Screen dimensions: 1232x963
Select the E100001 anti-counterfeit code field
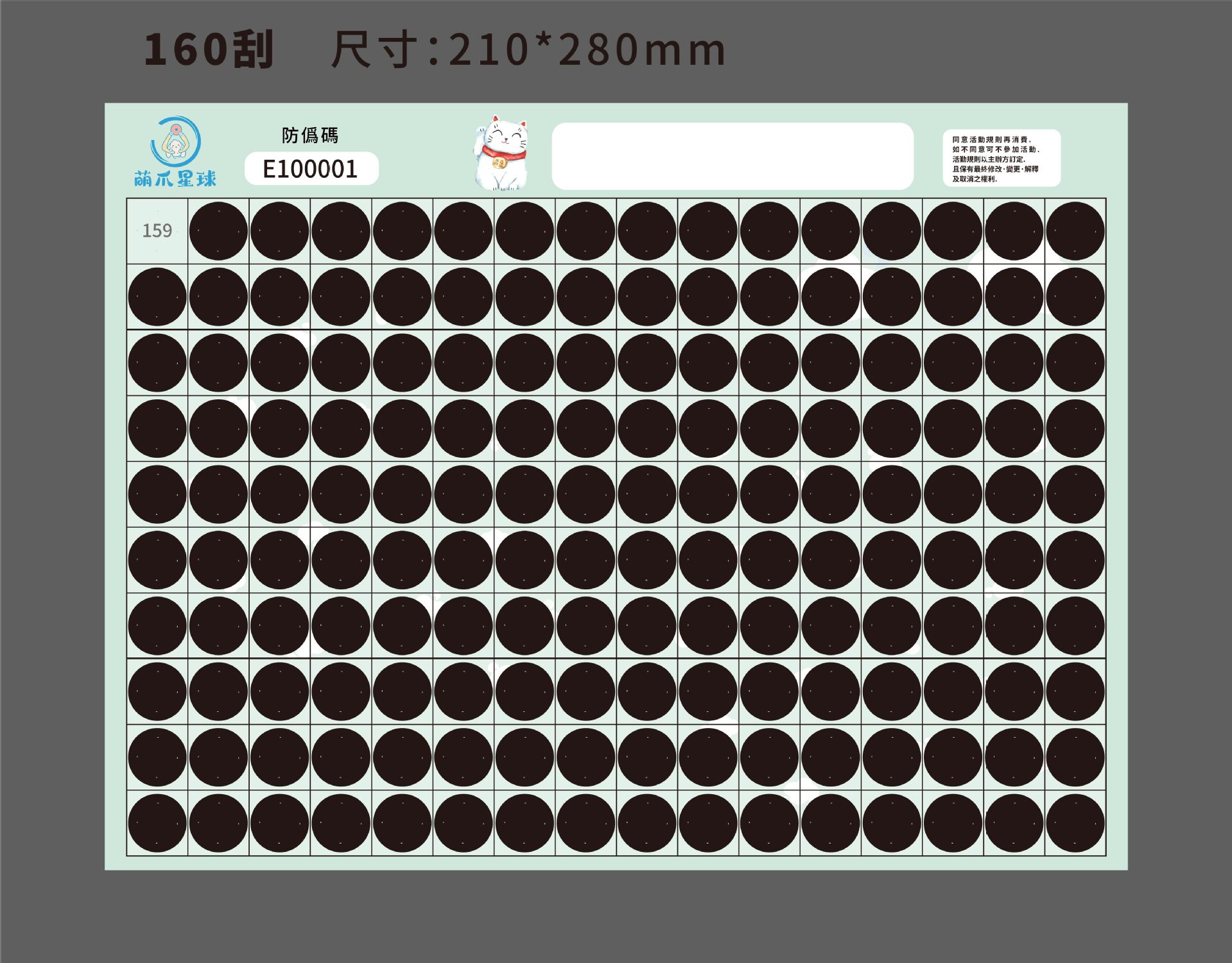311,169
